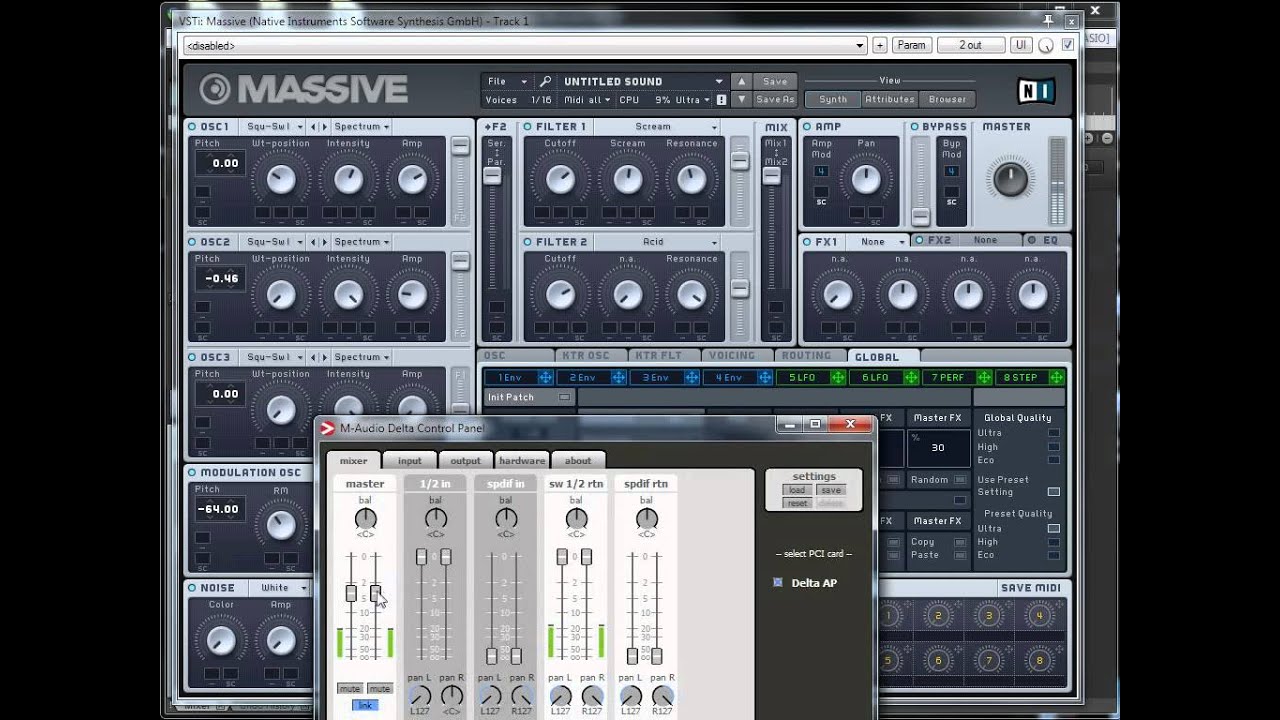Click macro control knob 8
The image size is (1280, 720).
coord(1039,661)
